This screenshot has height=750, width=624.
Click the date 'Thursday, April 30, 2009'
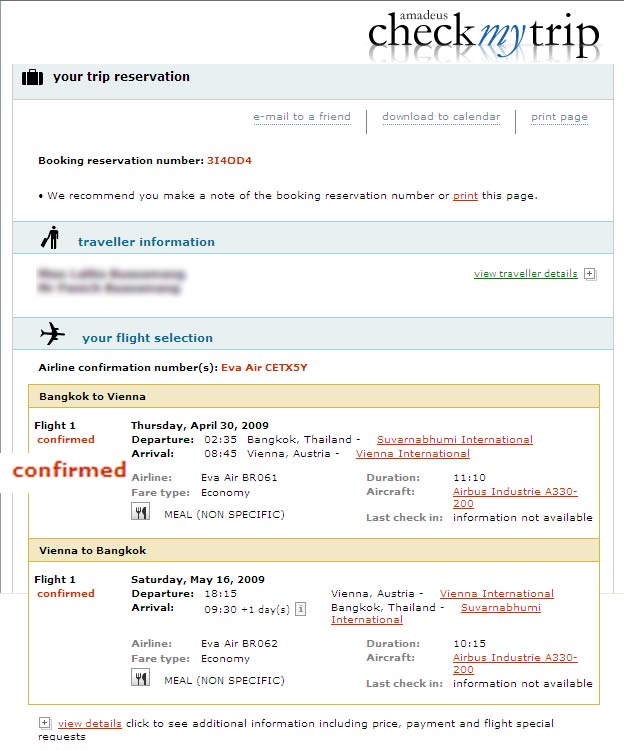200,425
